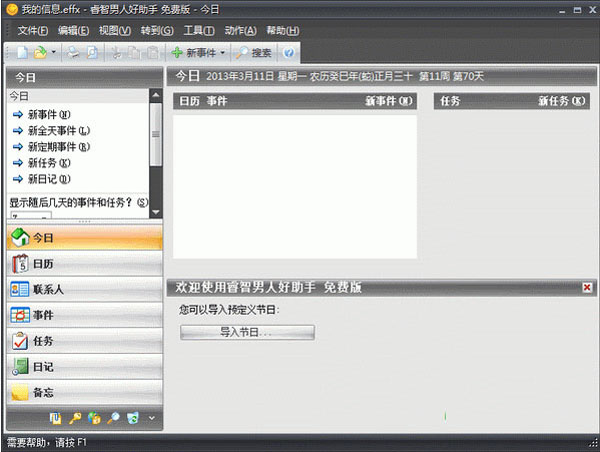The width and height of the screenshot is (600, 452).
Task: Click the diary book icon for 日记
Action: tap(20, 366)
